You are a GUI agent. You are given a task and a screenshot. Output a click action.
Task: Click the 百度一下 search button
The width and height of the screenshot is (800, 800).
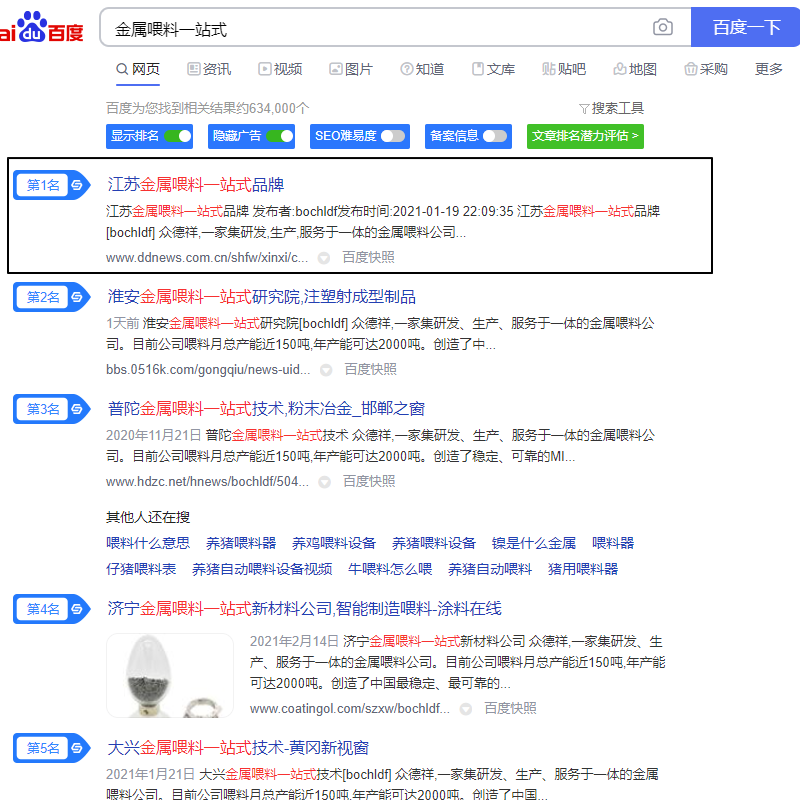pos(745,27)
